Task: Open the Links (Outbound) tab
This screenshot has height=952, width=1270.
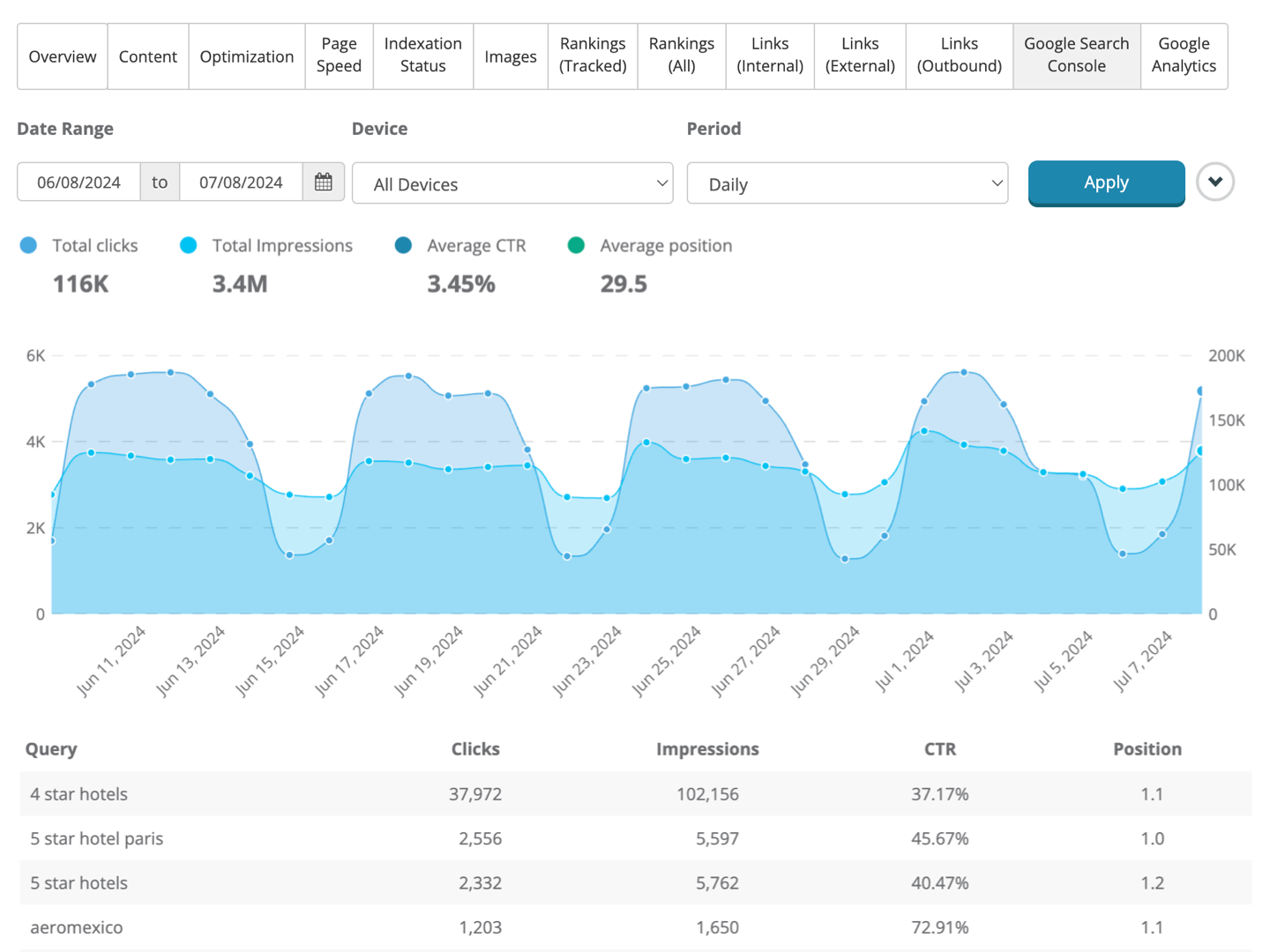Action: pyautogui.click(x=960, y=56)
